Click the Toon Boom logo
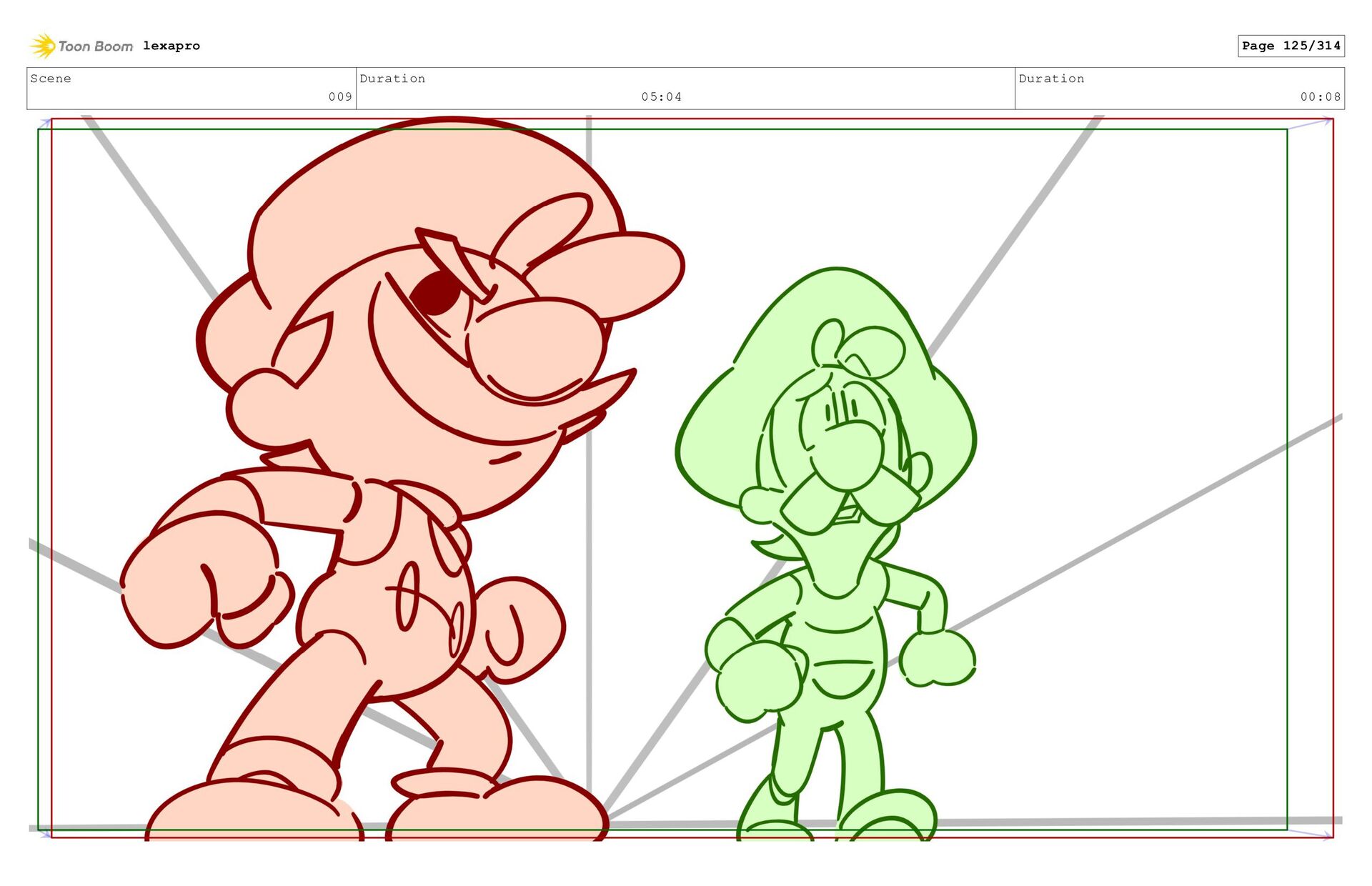The width and height of the screenshot is (1372, 886). [x=81, y=46]
